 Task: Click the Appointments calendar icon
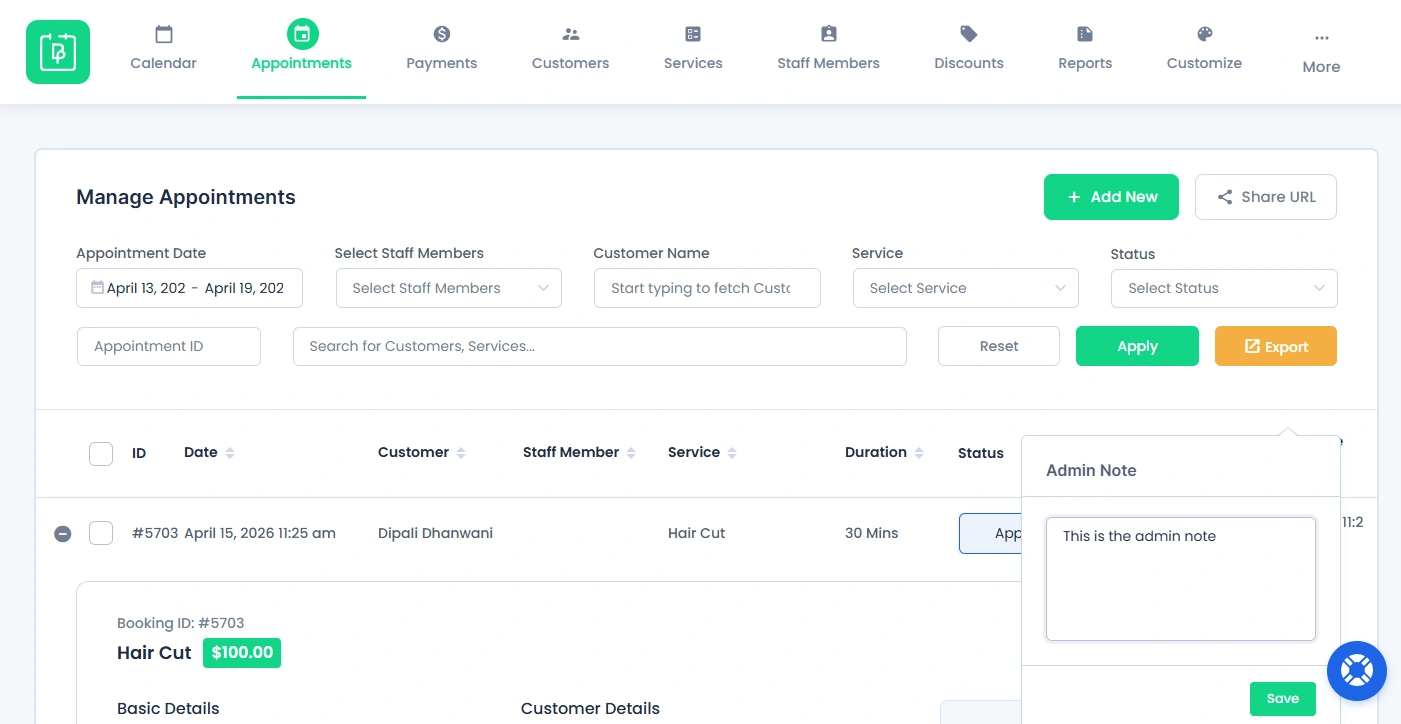[x=302, y=34]
